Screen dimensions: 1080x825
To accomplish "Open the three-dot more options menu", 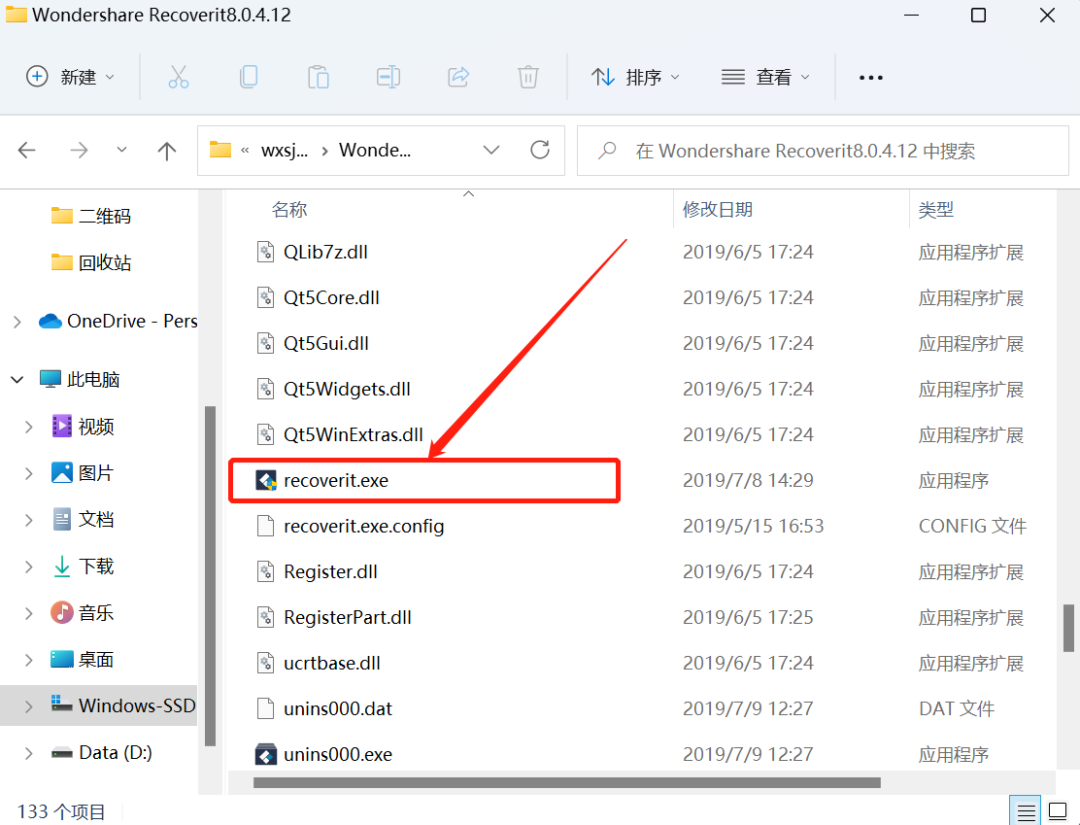I will tap(871, 78).
